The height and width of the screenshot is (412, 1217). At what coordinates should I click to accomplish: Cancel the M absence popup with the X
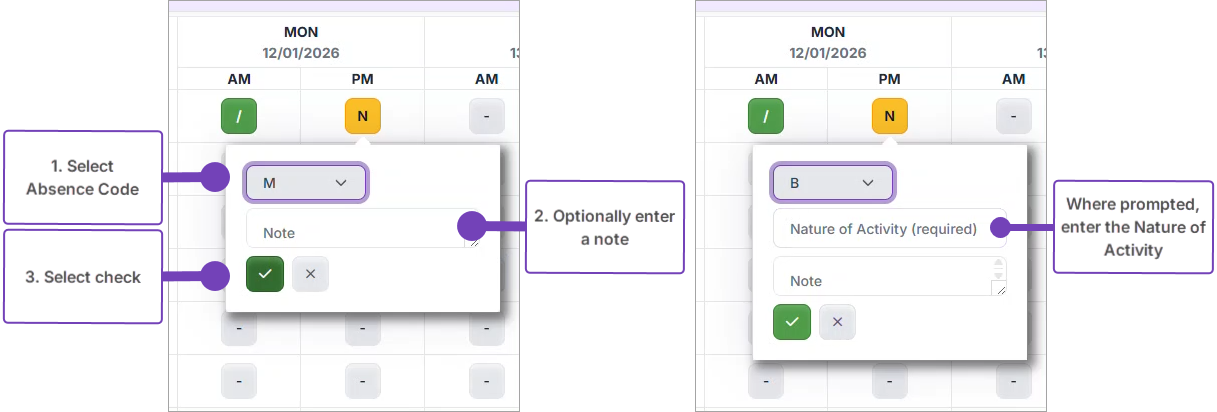click(x=310, y=274)
